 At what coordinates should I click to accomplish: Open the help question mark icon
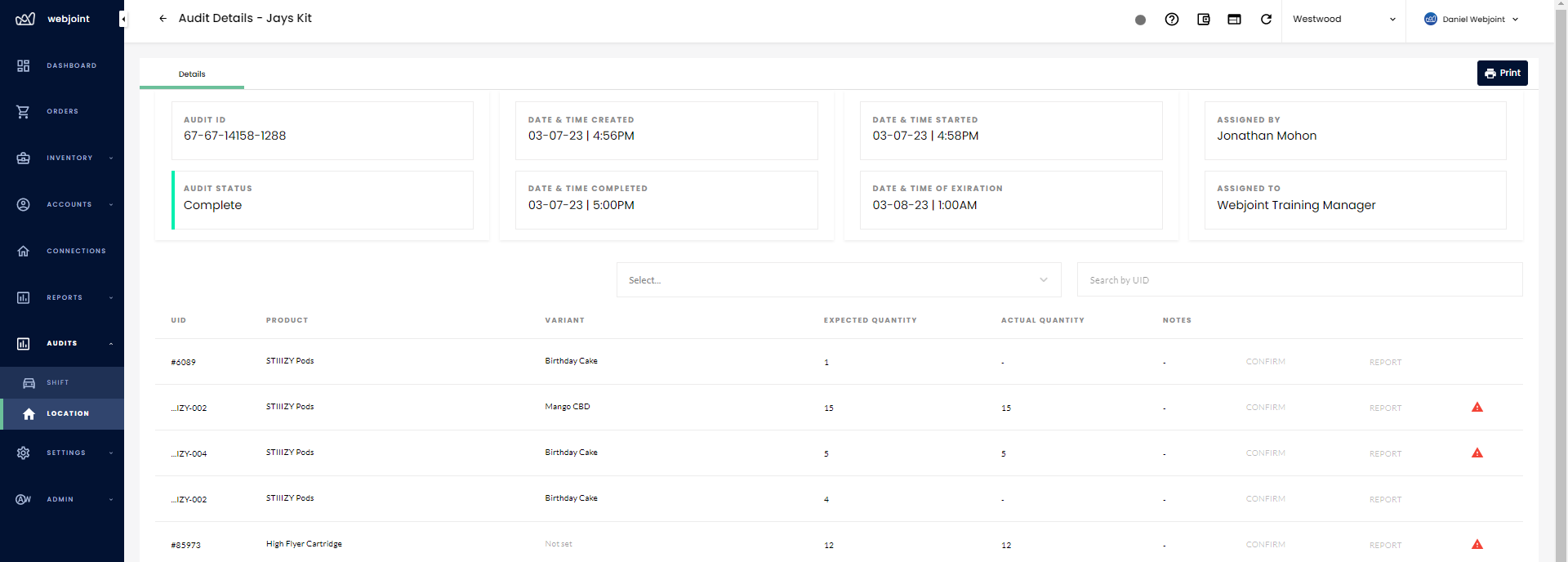click(1172, 20)
